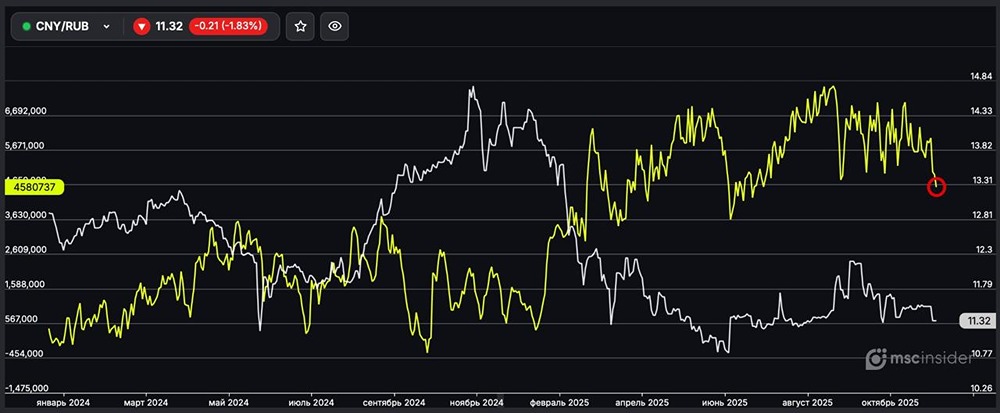Click the октябрь 2025 axis label
Viewport: 1000px width, 413px height.
point(890,403)
